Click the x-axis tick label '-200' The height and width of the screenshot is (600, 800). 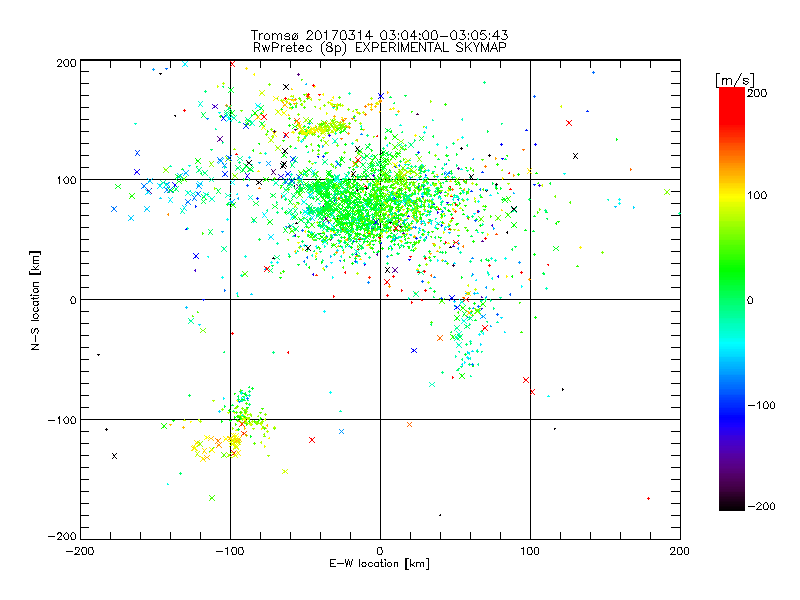click(80, 551)
